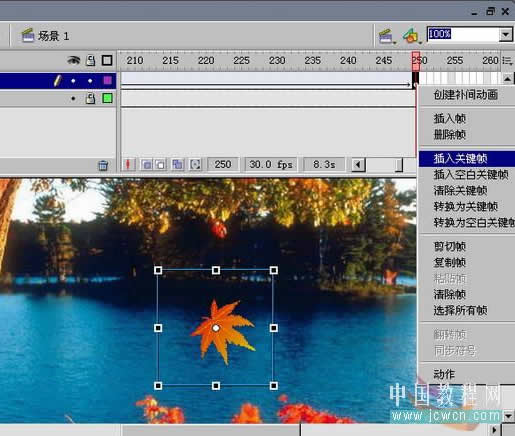Click the Scene 1 clapperboard icon
This screenshot has width=515, height=436.
point(28,35)
